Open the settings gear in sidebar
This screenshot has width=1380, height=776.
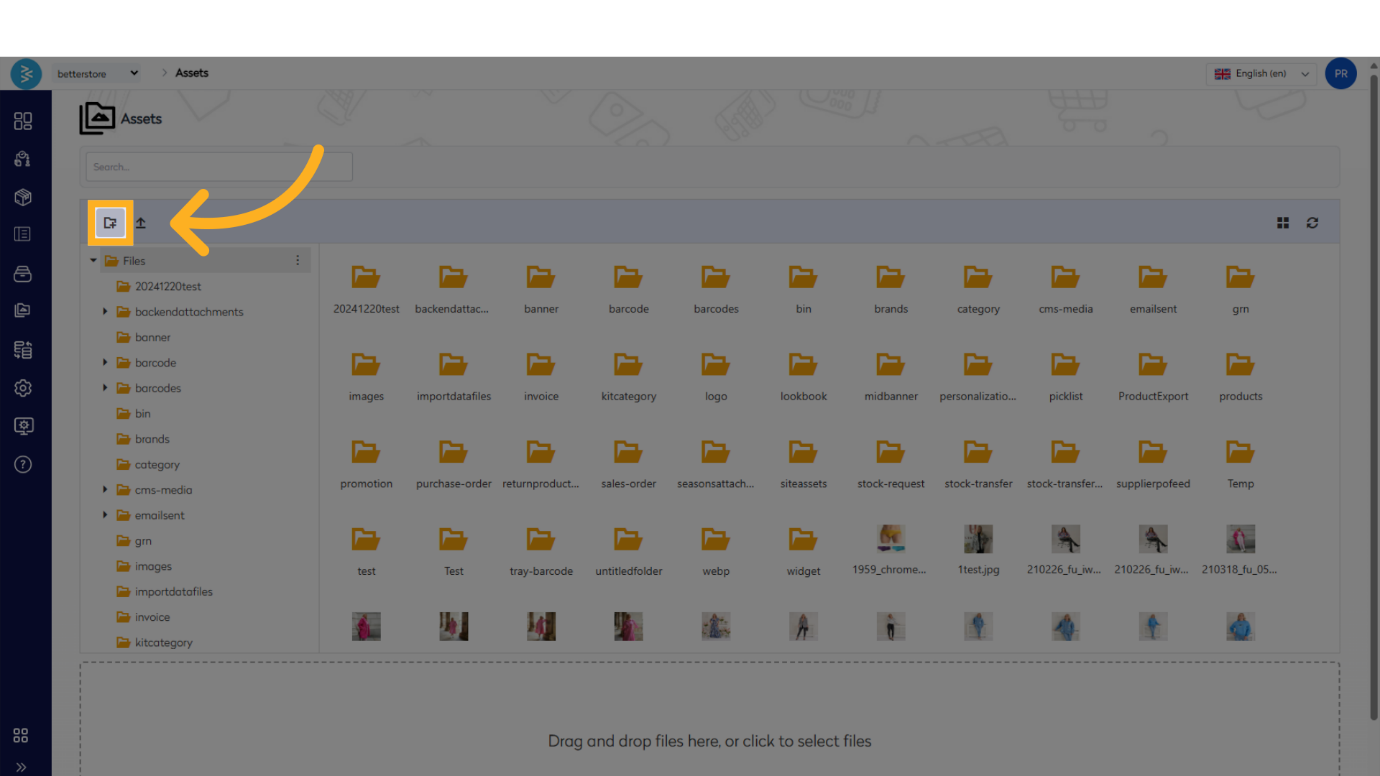(23, 388)
